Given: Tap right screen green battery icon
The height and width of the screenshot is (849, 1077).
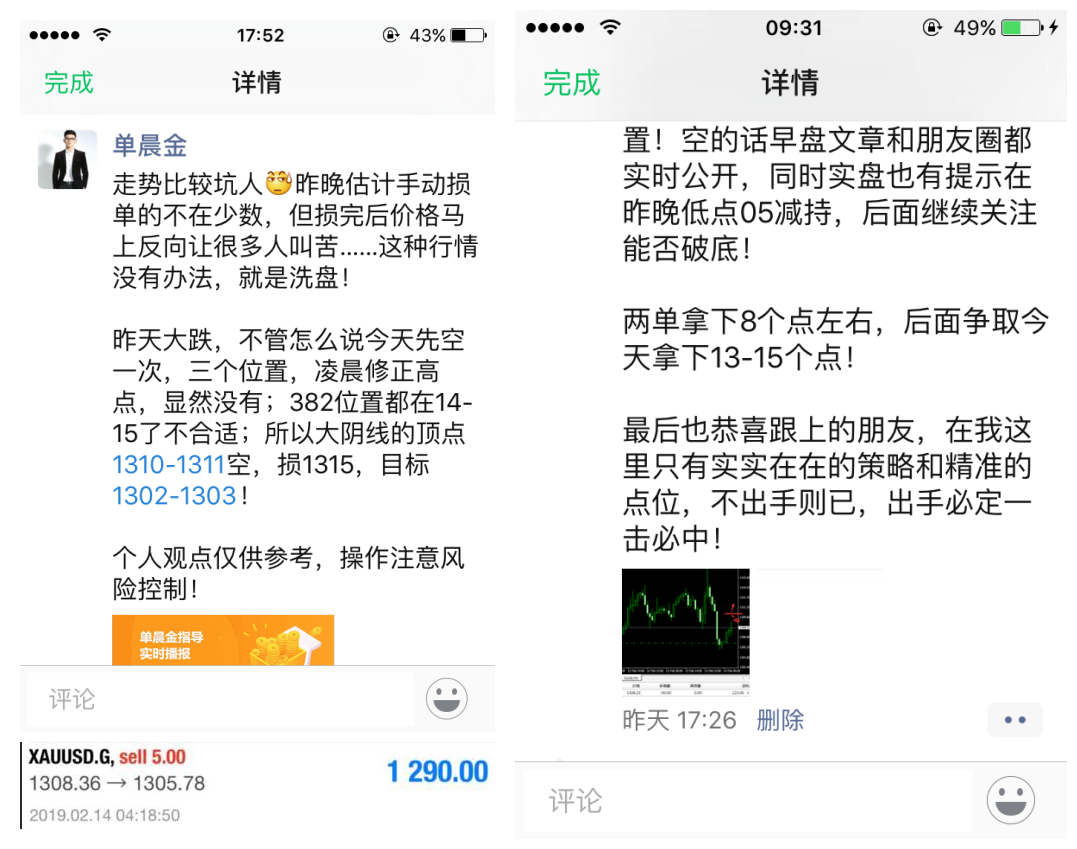Looking at the screenshot, I should tap(1022, 27).
